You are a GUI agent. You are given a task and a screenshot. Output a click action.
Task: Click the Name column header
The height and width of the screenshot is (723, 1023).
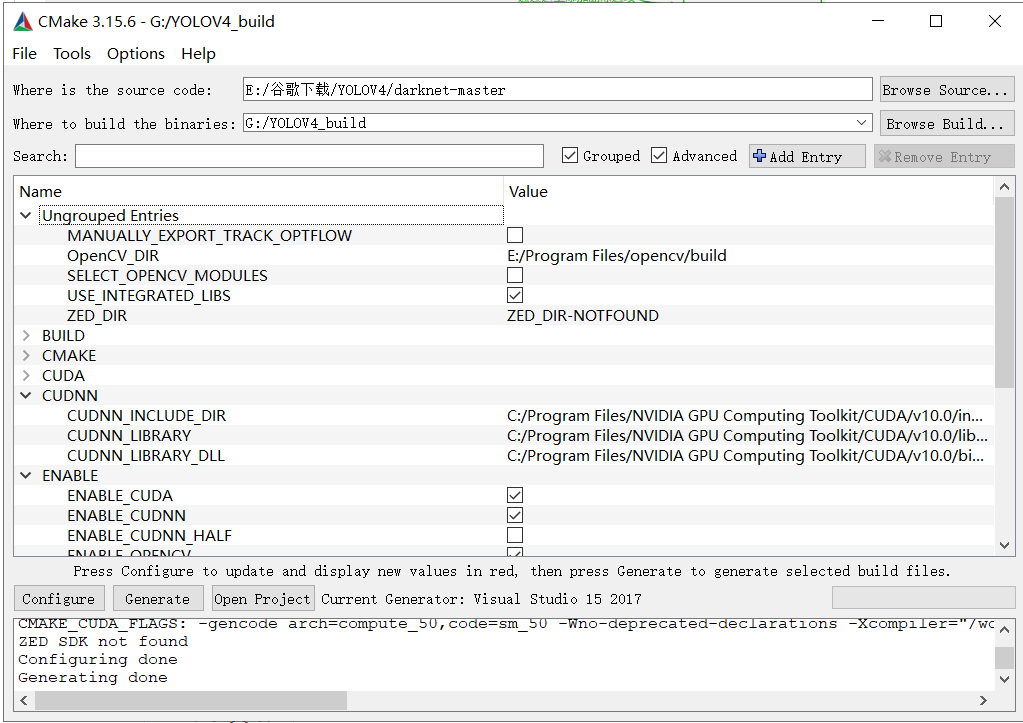click(x=40, y=192)
